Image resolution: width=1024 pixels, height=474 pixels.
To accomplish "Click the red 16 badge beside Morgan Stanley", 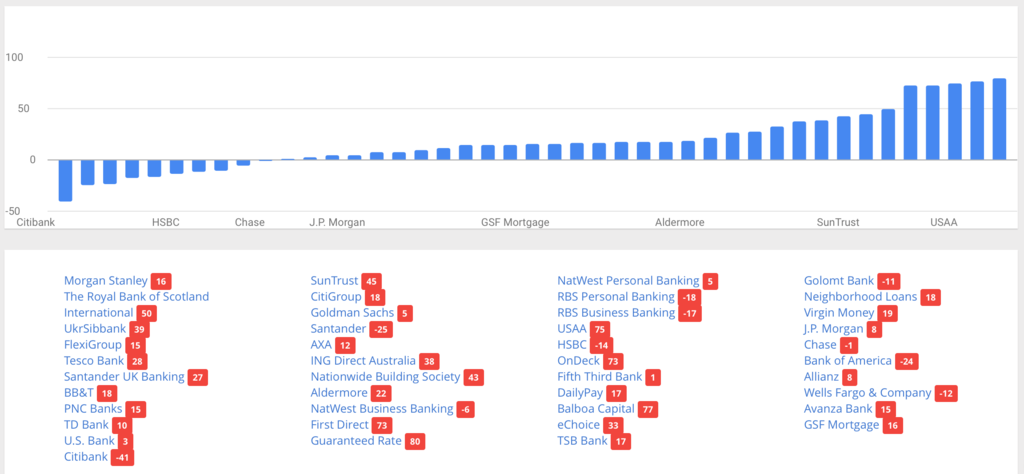I will pyautogui.click(x=161, y=281).
